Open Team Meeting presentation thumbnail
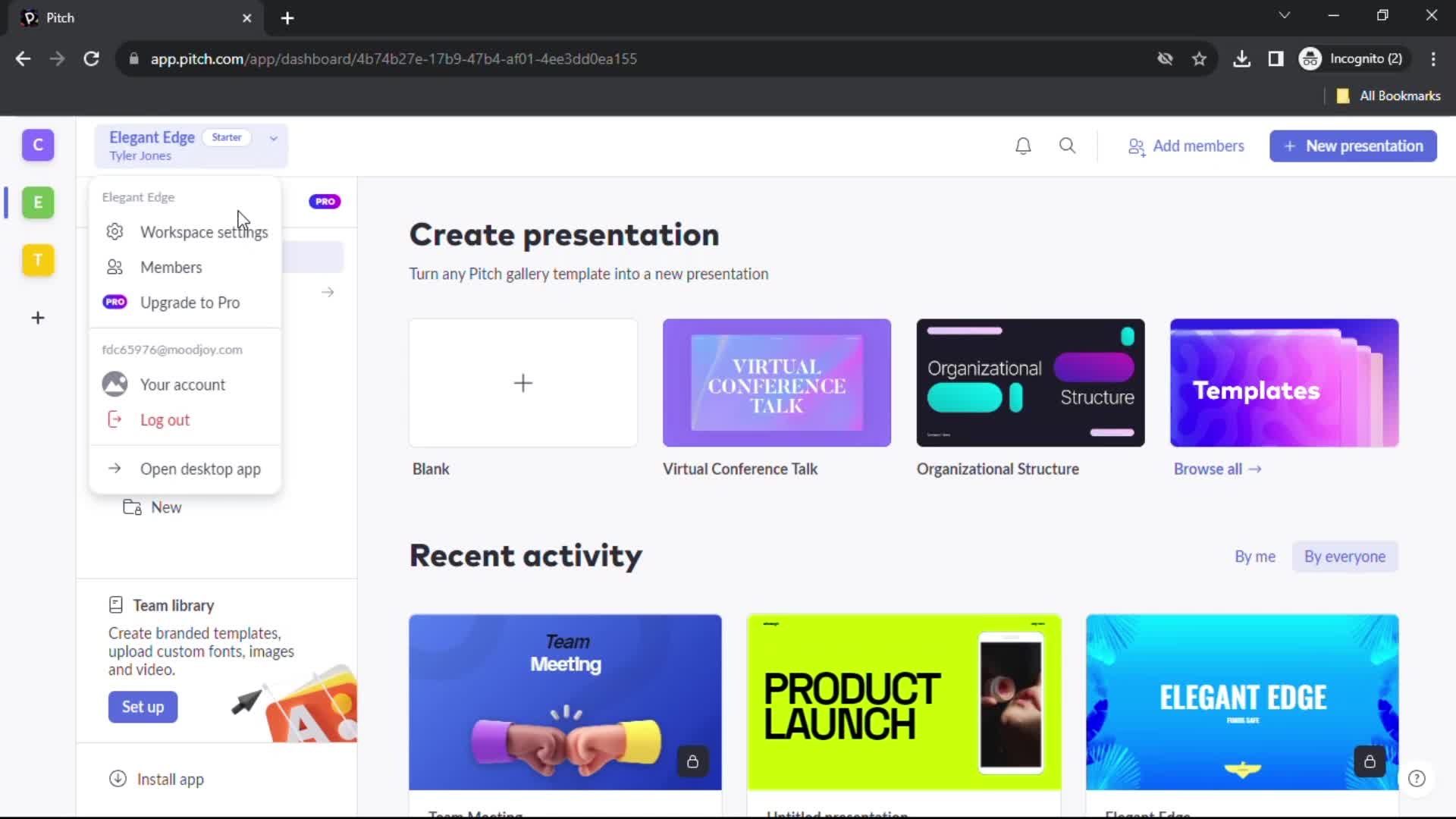Image resolution: width=1456 pixels, height=819 pixels. click(x=565, y=702)
